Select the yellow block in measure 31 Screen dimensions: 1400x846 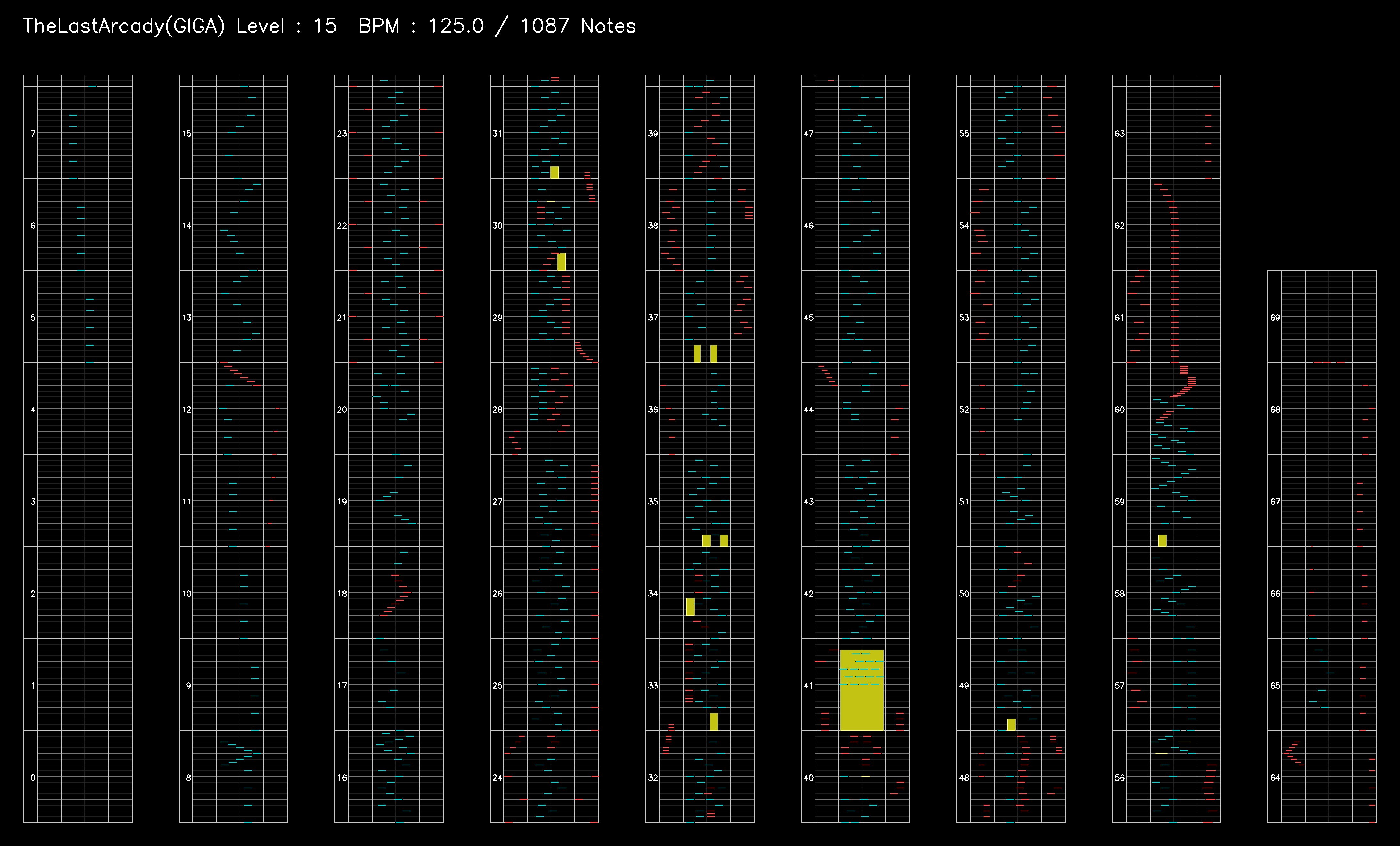tap(555, 172)
